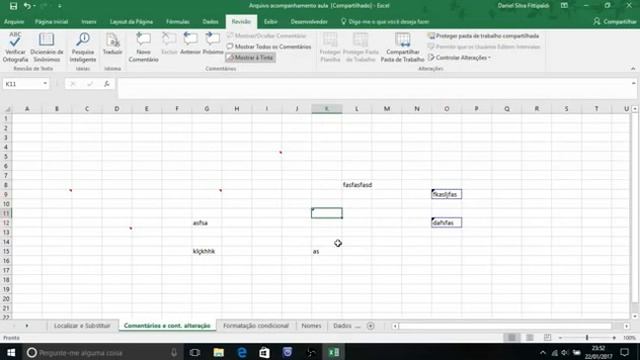Screen dimensions: 640x360
Task: Click the Save icon in quick access toolbar
Action: pyautogui.click(x=13, y=6)
